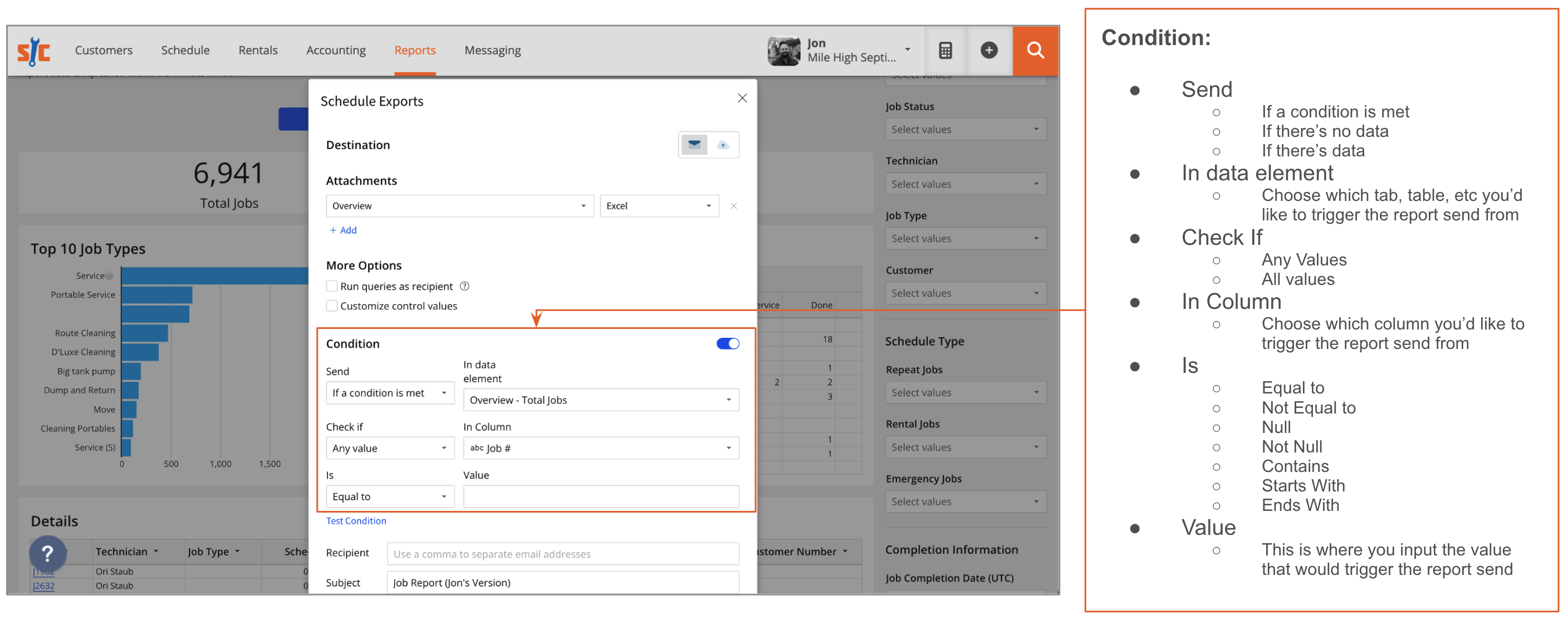Enable Run queries as recipient checkbox
Viewport: 1568px width, 620px height.
click(332, 287)
